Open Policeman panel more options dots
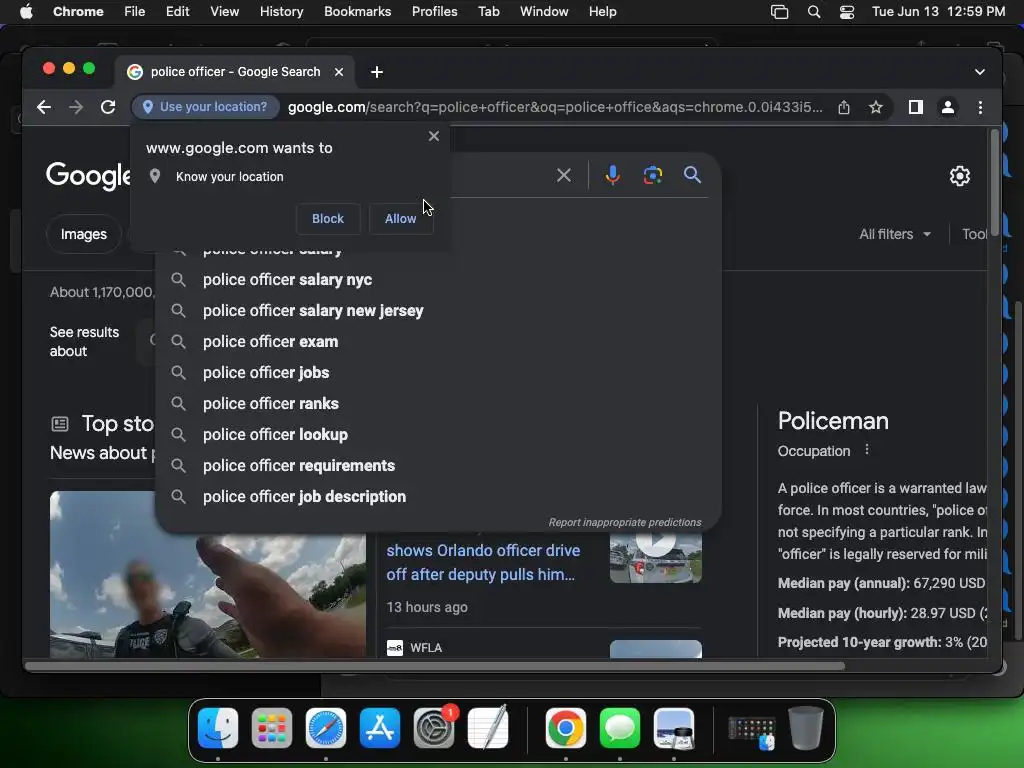 tap(867, 450)
